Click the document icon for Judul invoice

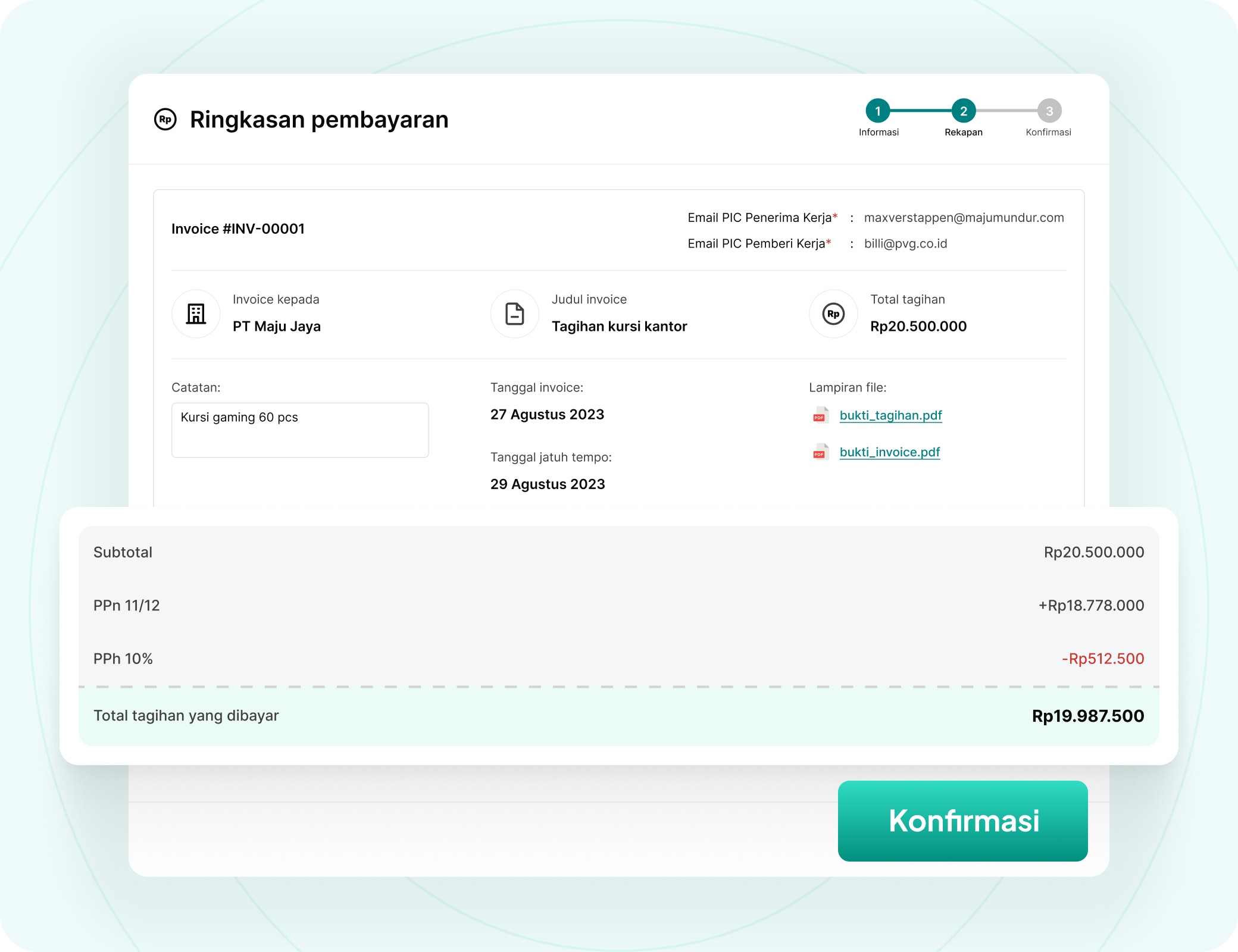[x=515, y=314]
